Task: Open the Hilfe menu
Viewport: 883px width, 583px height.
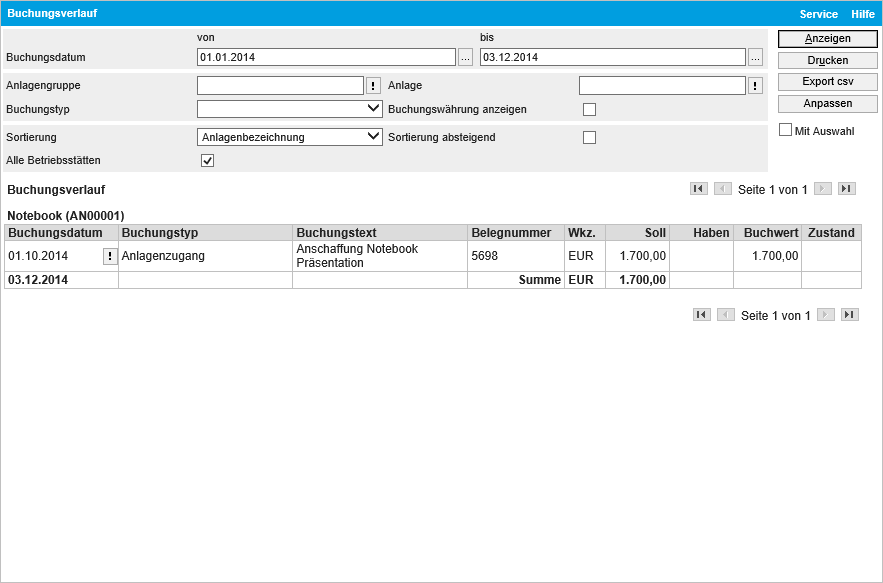Action: [862, 14]
